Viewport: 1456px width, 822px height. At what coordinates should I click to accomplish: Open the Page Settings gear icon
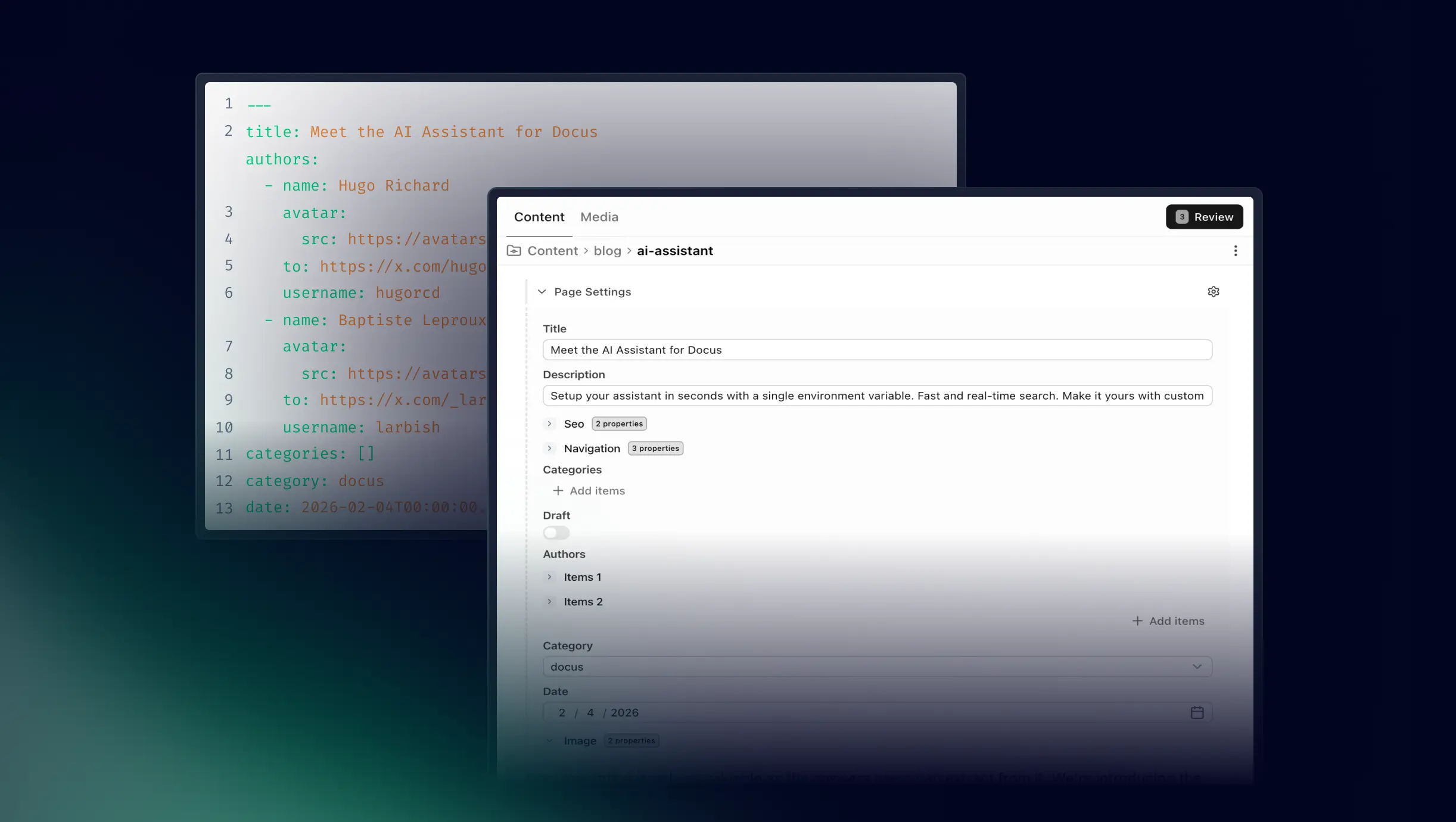click(x=1213, y=291)
